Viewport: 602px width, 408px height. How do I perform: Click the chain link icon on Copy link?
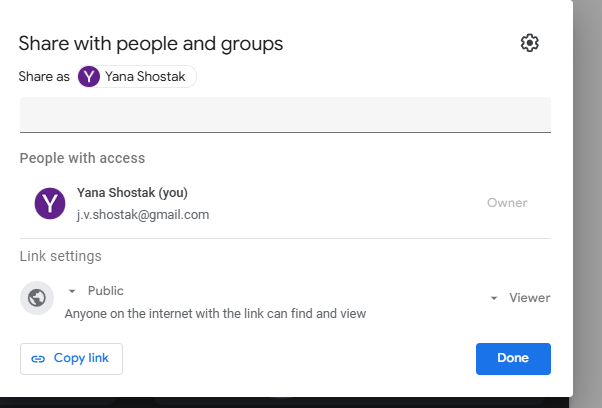39,358
